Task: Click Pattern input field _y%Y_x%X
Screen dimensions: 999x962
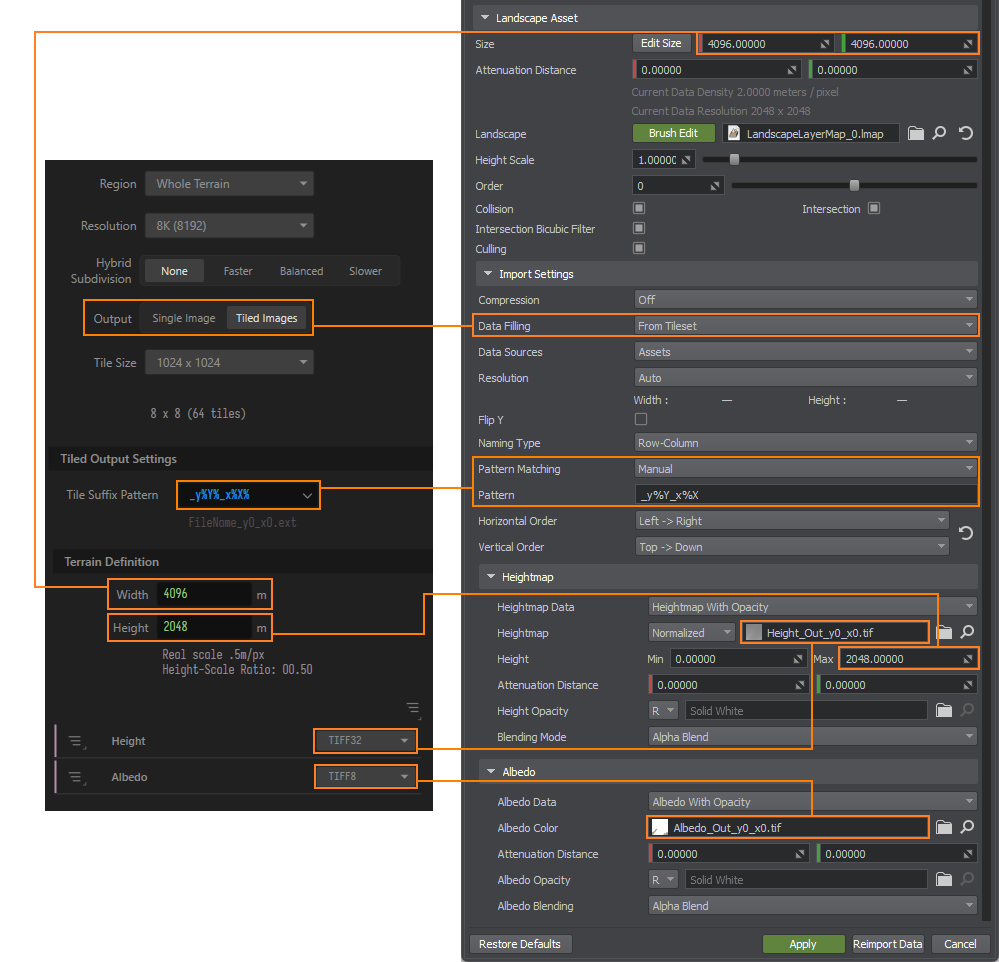Action: (806, 495)
